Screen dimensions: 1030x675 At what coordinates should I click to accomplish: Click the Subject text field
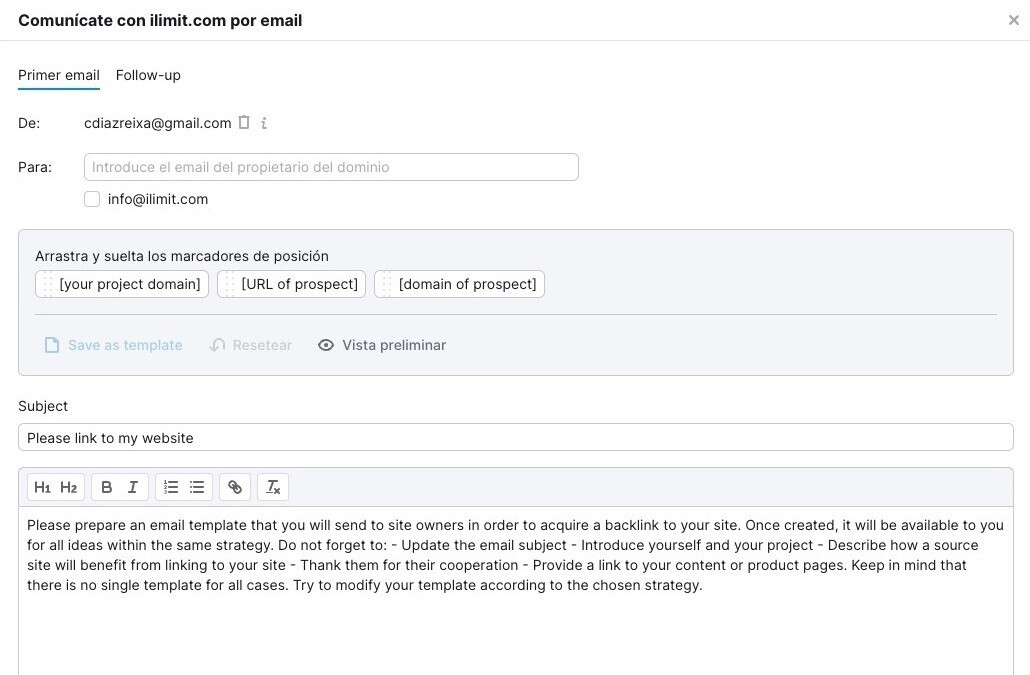coord(515,437)
